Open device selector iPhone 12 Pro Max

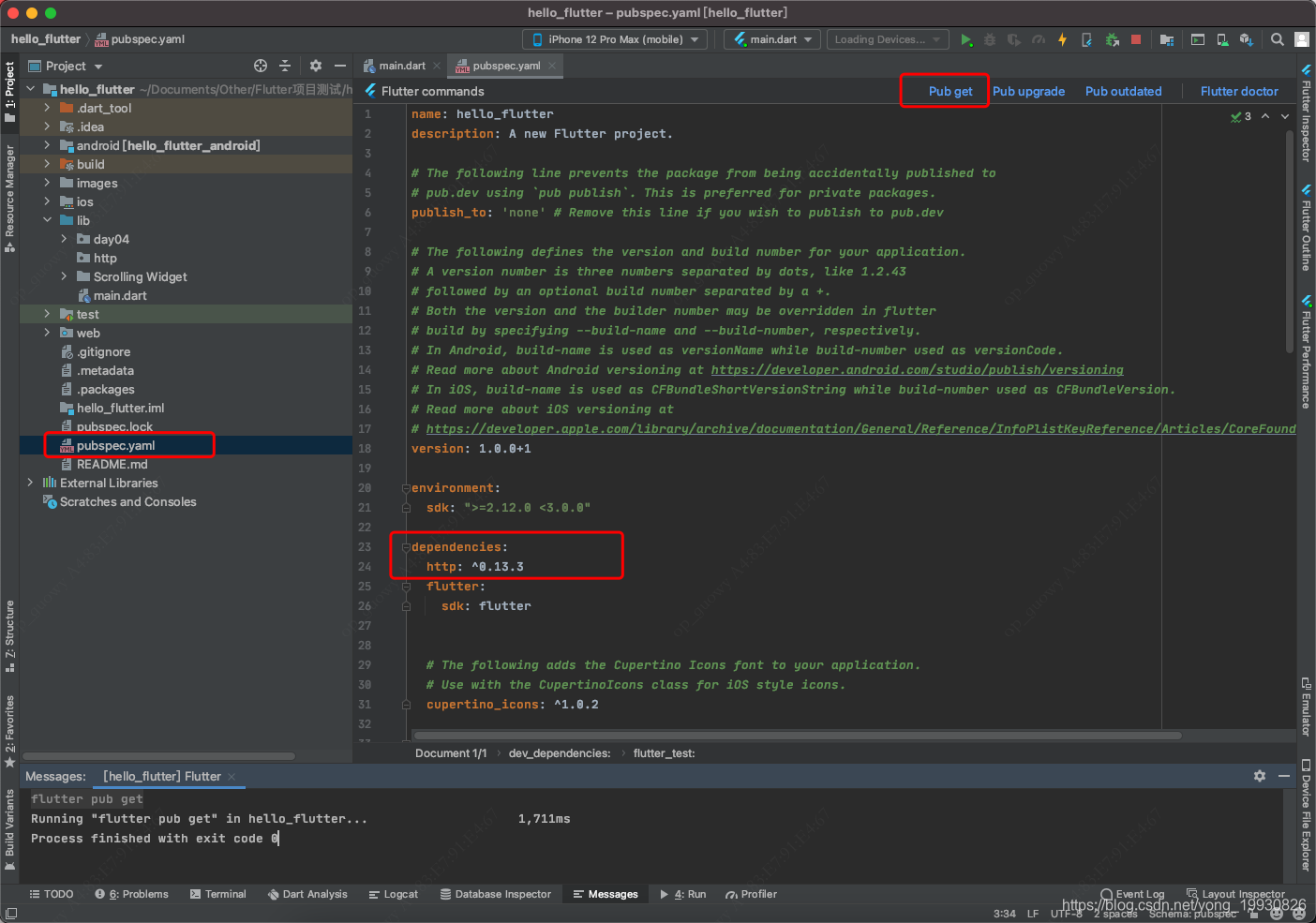click(616, 39)
